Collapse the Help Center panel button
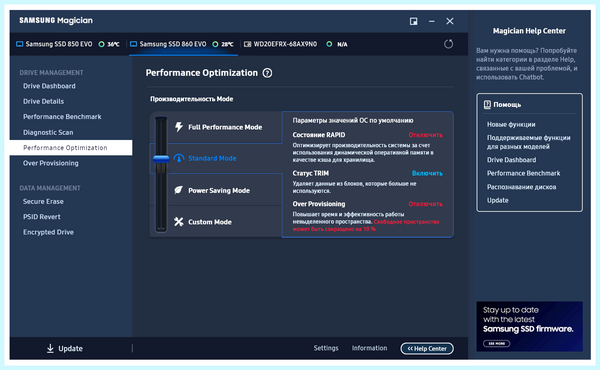This screenshot has height=370, width=600. click(x=427, y=348)
